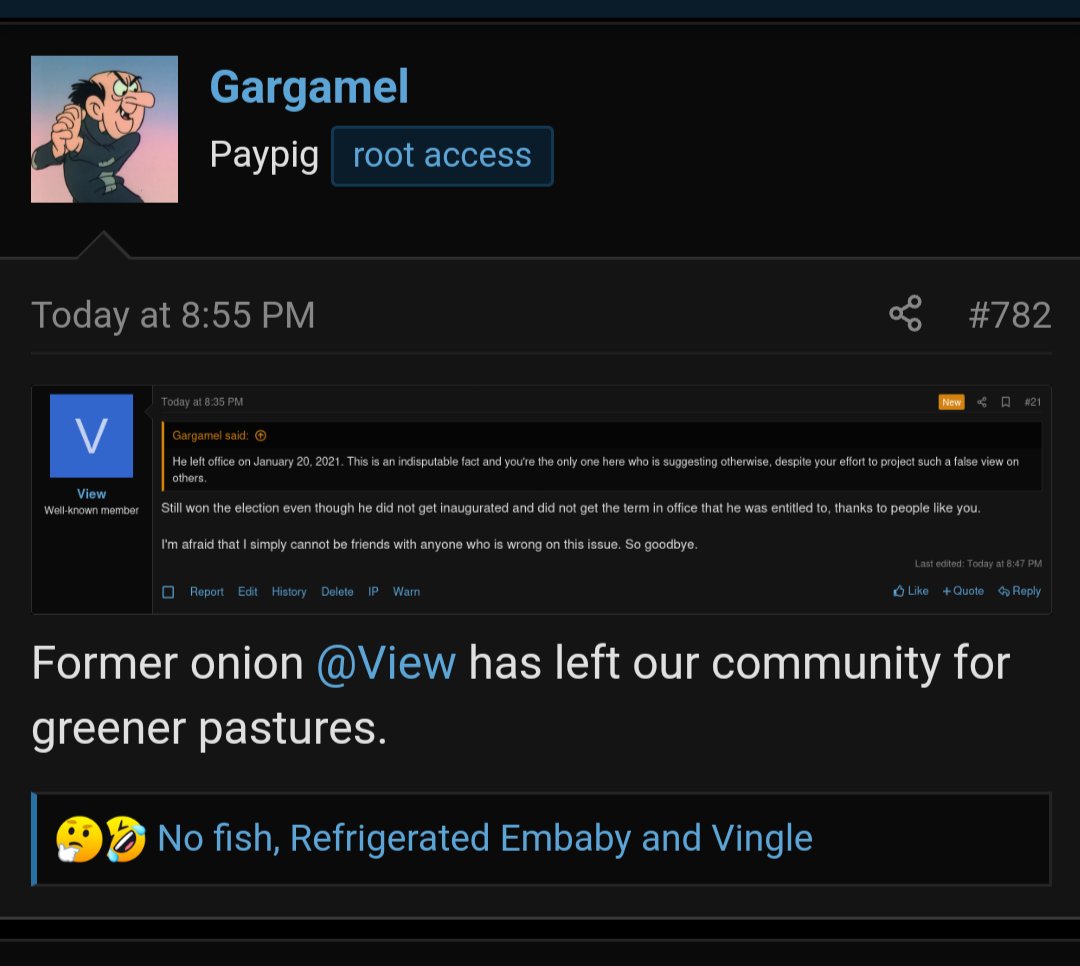Click the orange New badge
This screenshot has width=1080, height=966.
pos(951,402)
